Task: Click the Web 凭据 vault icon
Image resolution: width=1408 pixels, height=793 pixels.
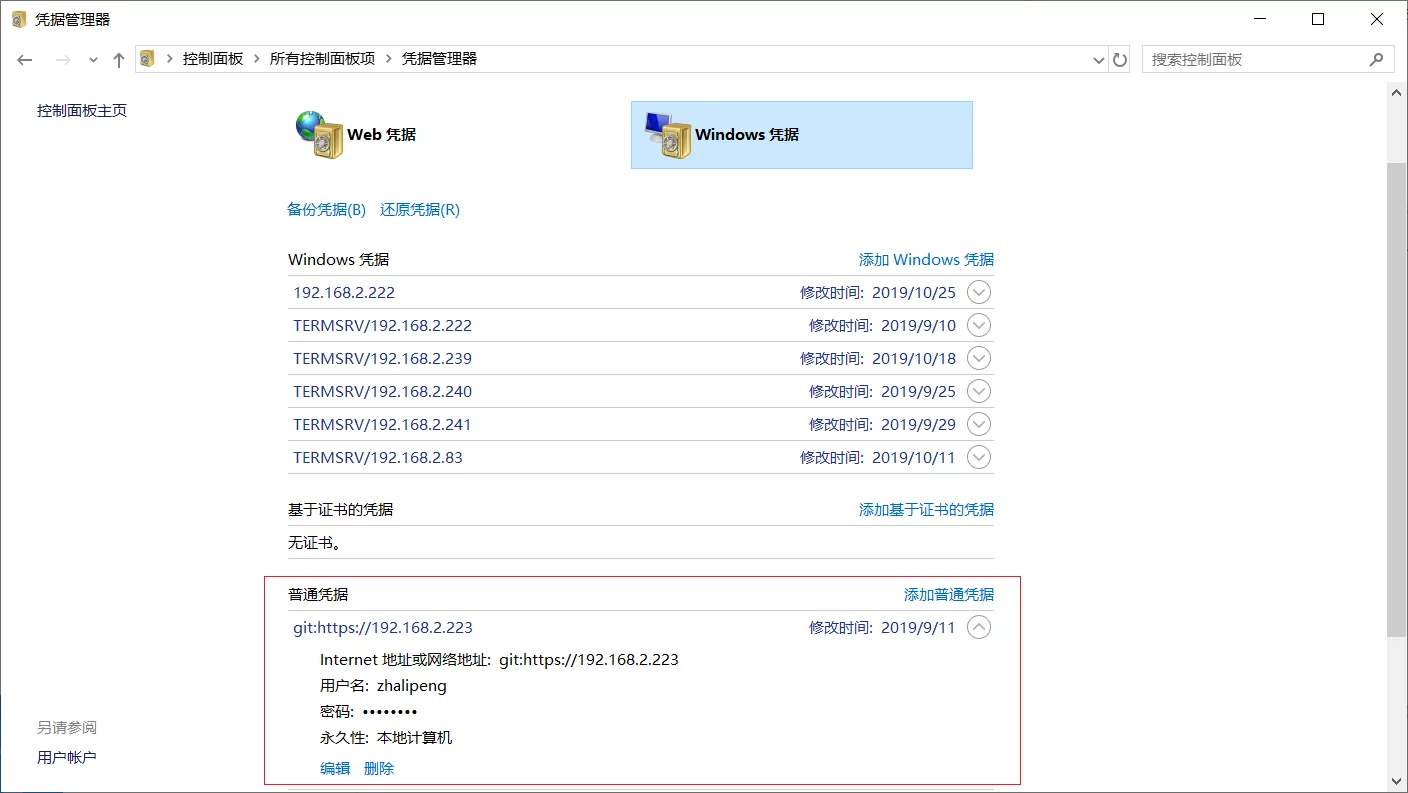Action: coord(319,135)
